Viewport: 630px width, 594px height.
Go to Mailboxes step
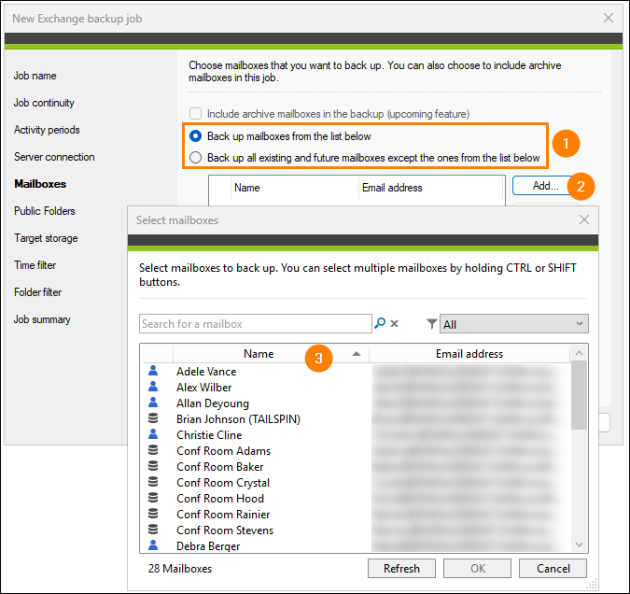tap(40, 184)
